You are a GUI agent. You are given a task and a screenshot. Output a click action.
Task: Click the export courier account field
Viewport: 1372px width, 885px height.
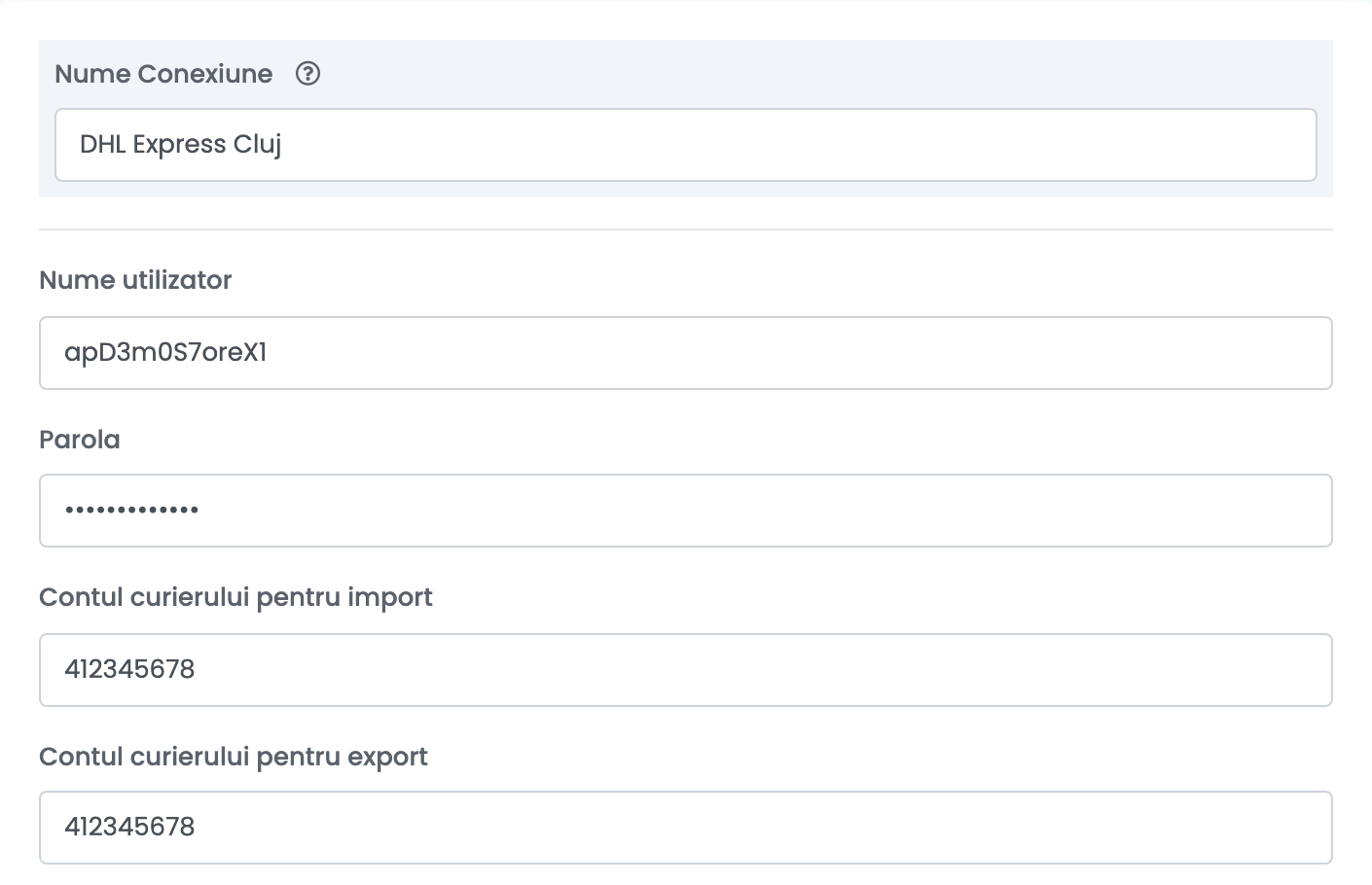[x=686, y=828]
